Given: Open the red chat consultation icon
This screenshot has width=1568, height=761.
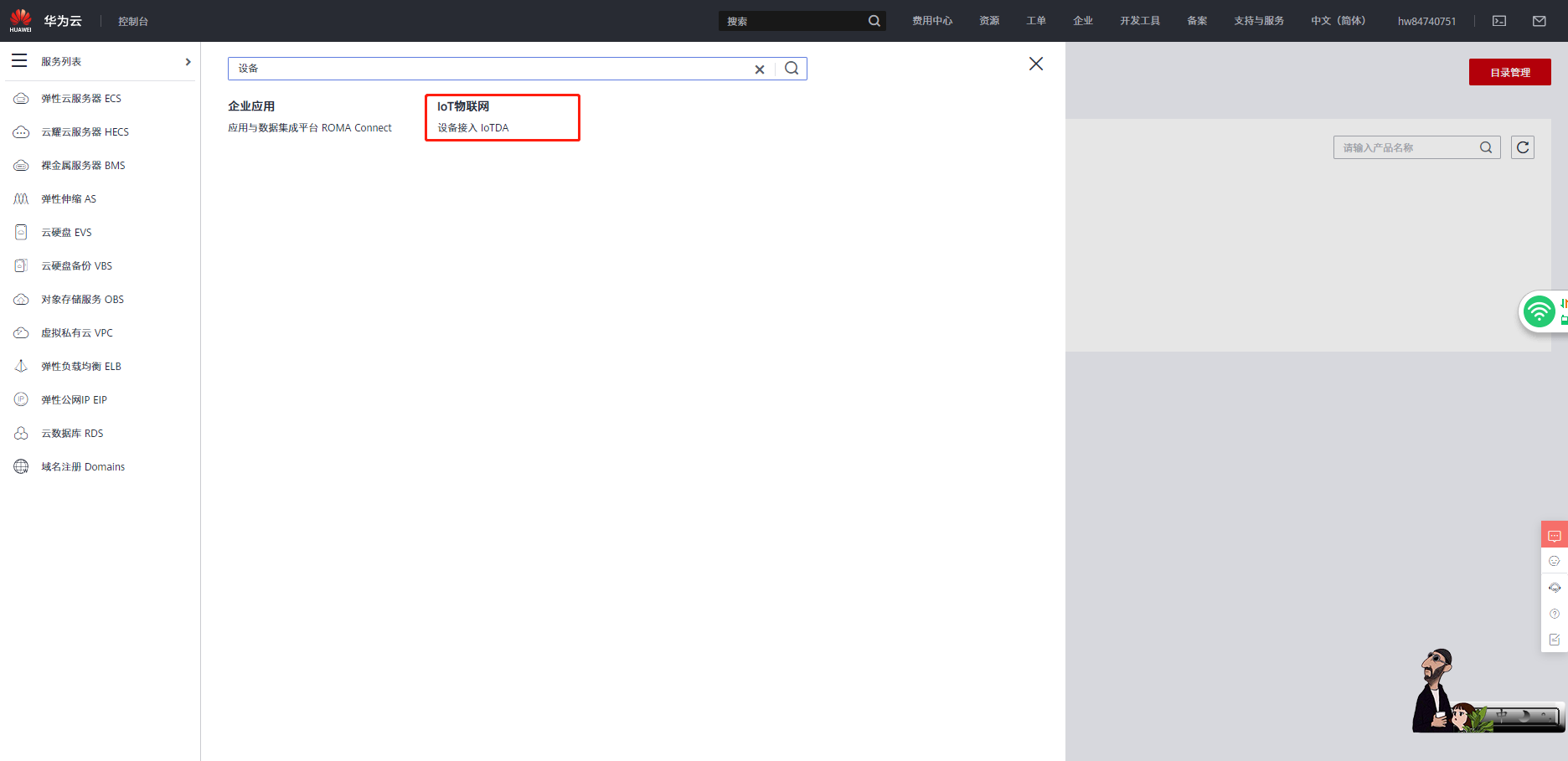Looking at the screenshot, I should pos(1555,536).
